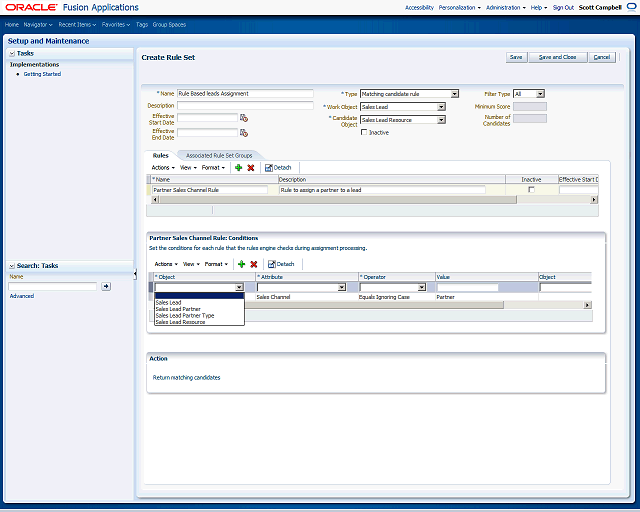
Task: Open Recent Items menu
Action: pos(77,24)
